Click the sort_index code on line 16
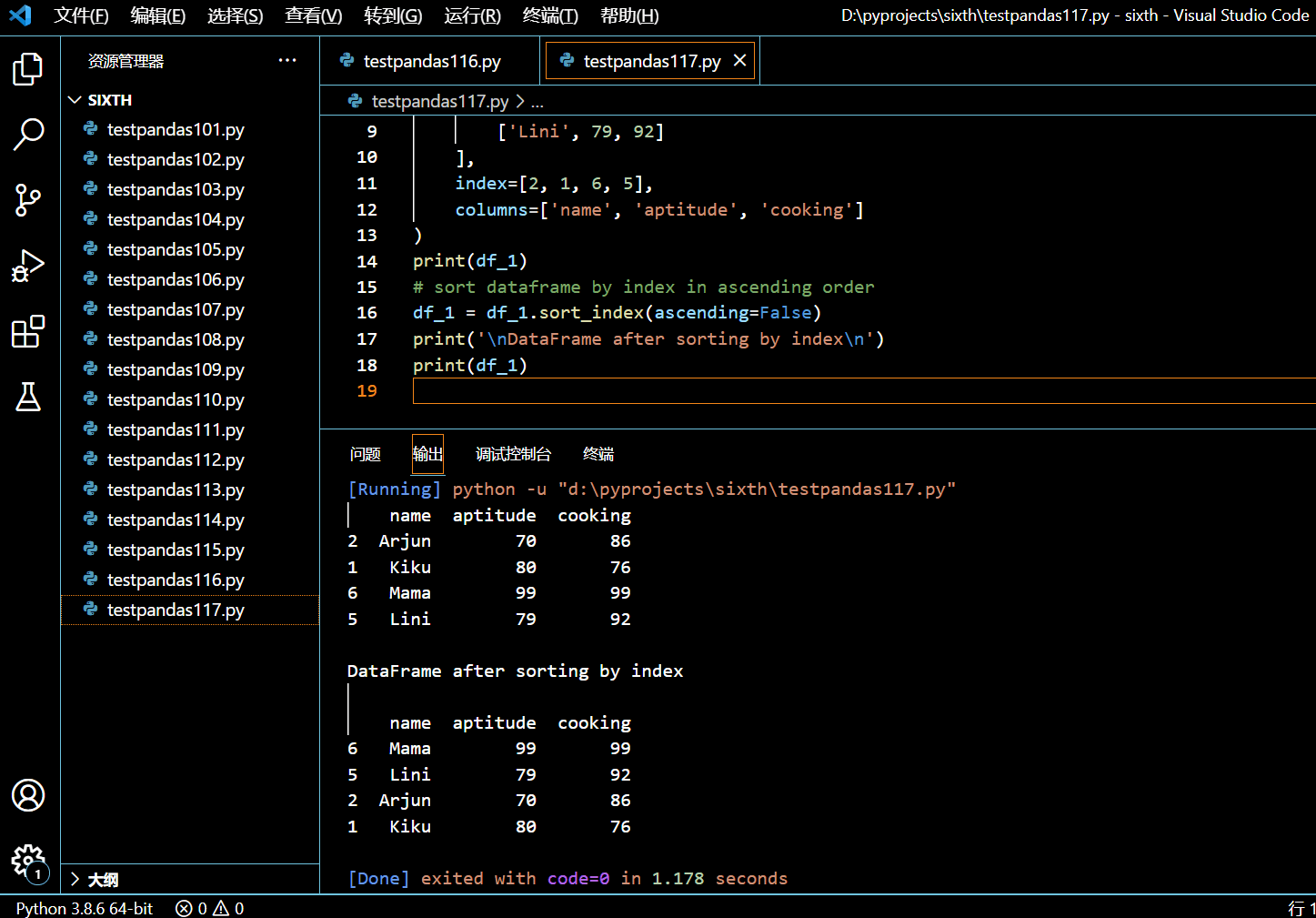 tap(591, 313)
